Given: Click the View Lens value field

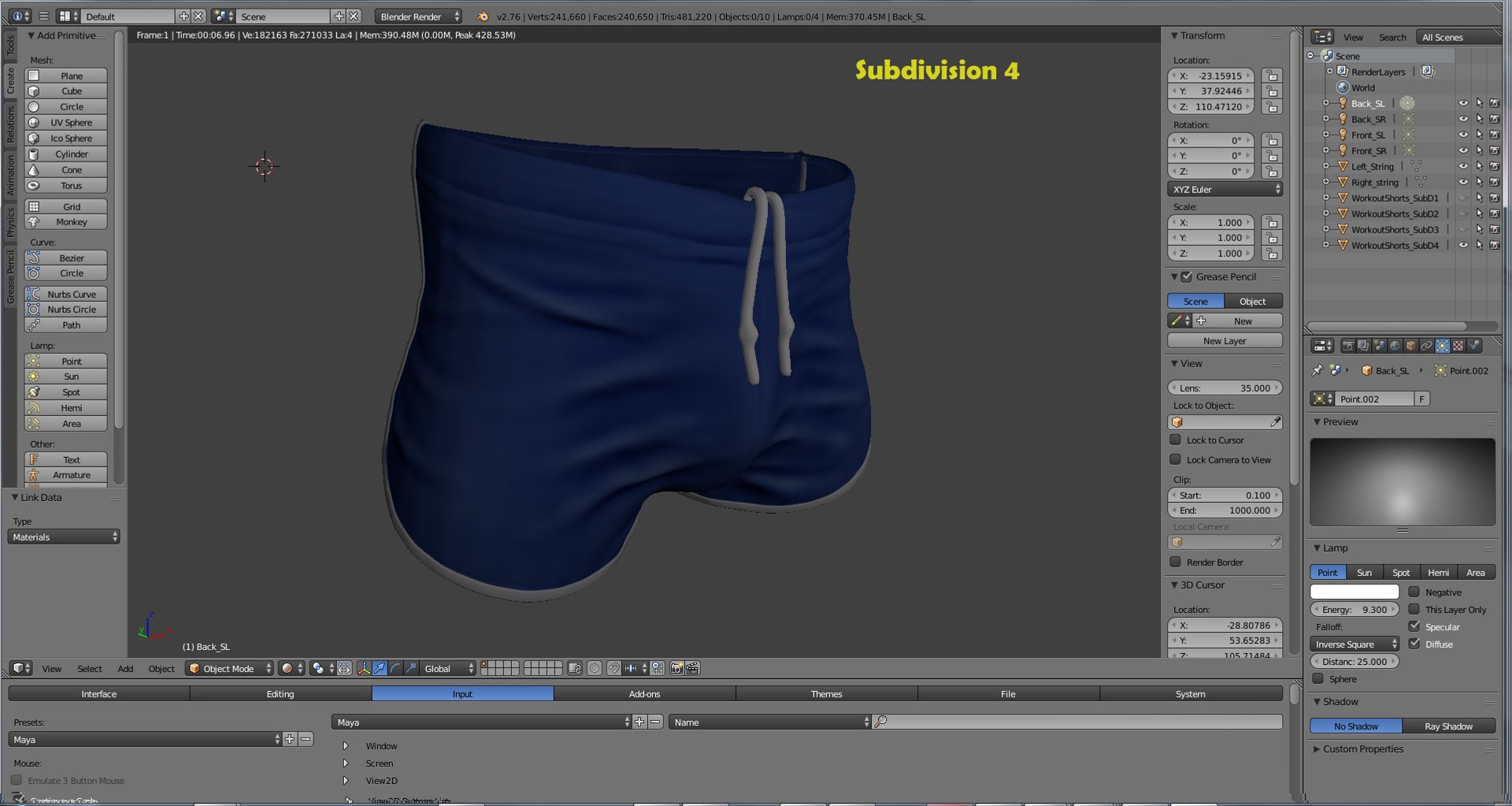Looking at the screenshot, I should [x=1225, y=388].
